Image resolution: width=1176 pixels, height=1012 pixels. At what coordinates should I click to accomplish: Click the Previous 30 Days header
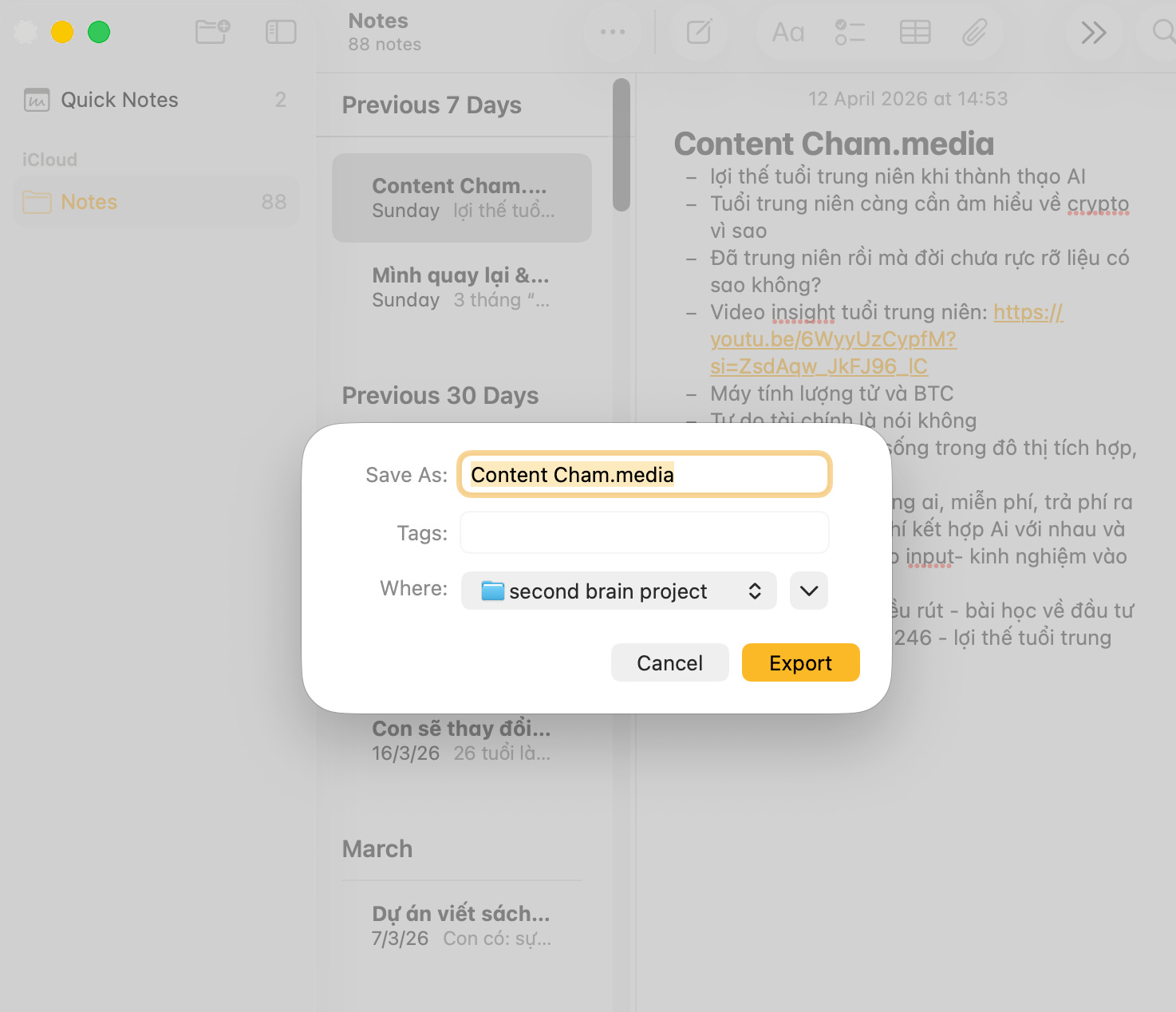[x=440, y=396]
